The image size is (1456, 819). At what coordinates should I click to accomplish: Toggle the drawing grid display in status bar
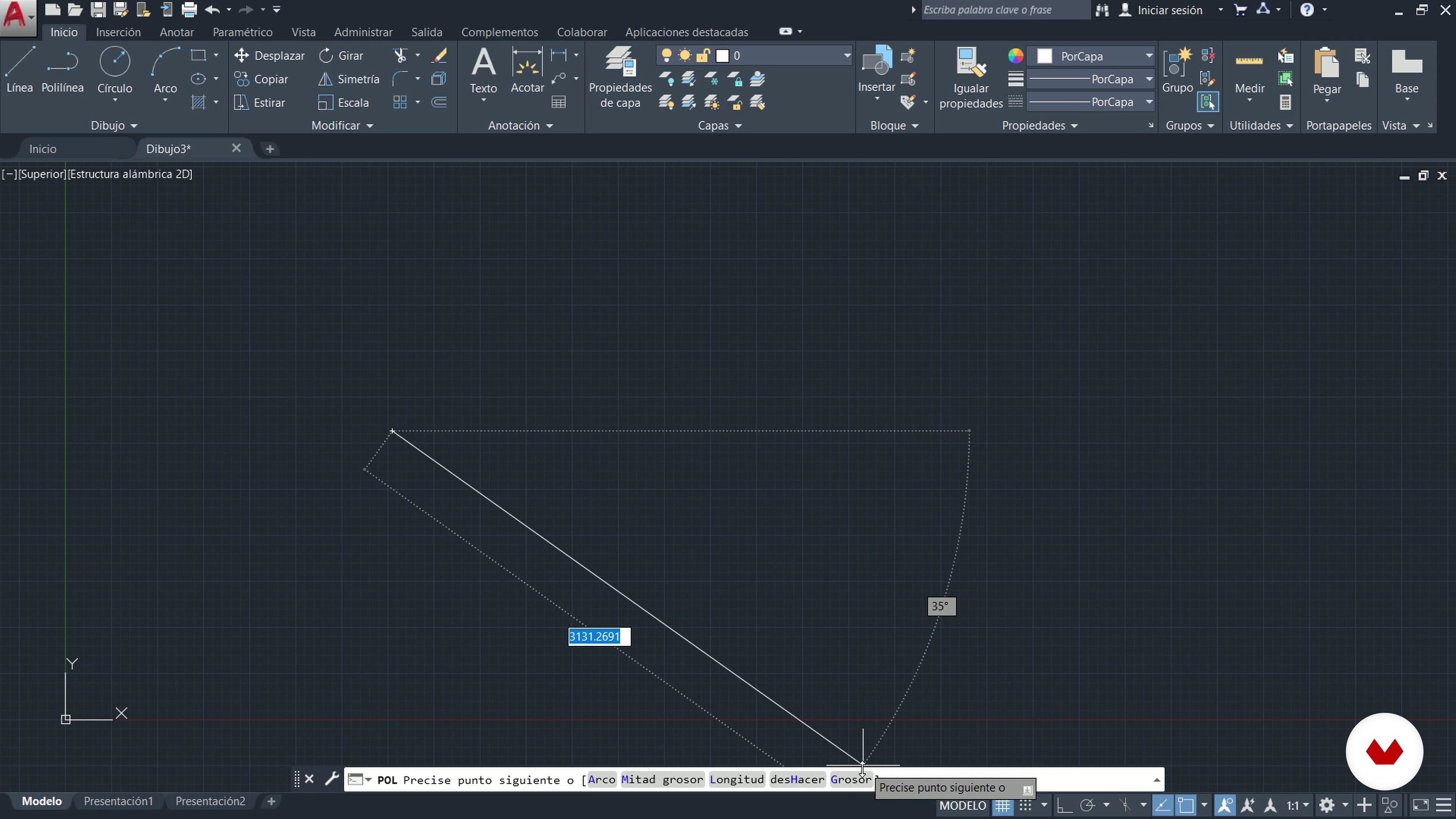coord(1003,805)
